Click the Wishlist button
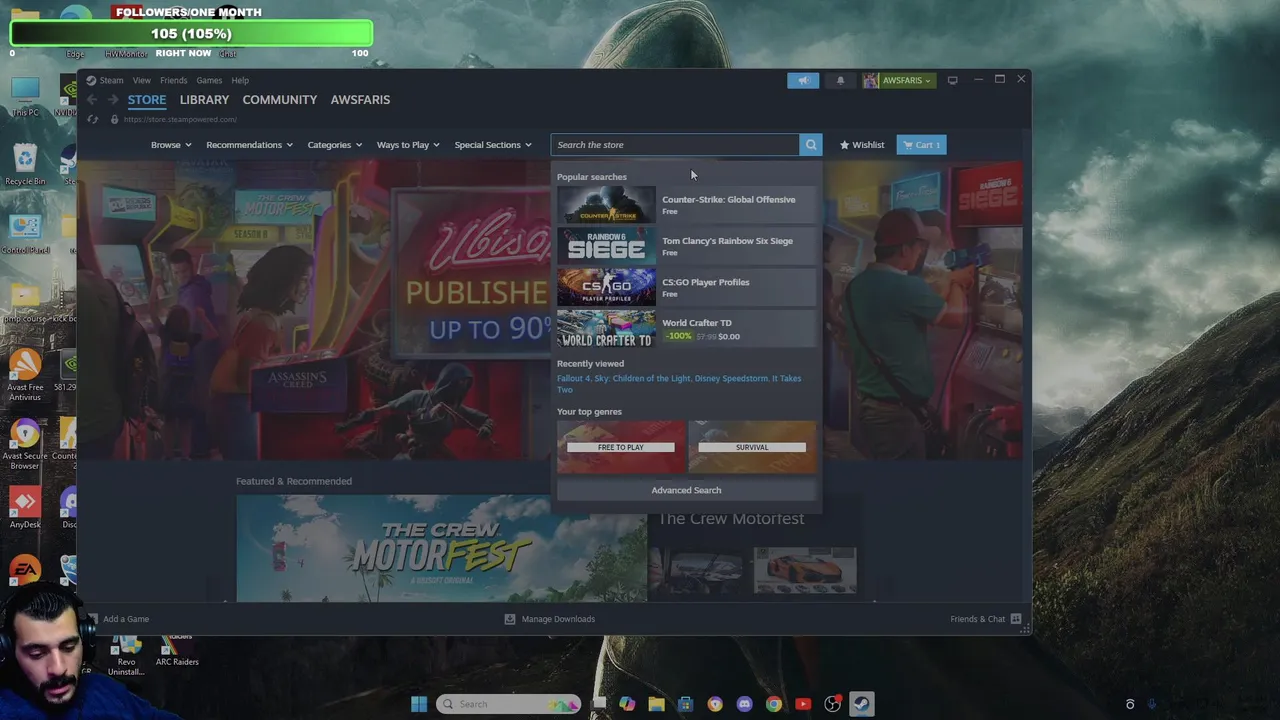1280x720 pixels. tap(862, 145)
